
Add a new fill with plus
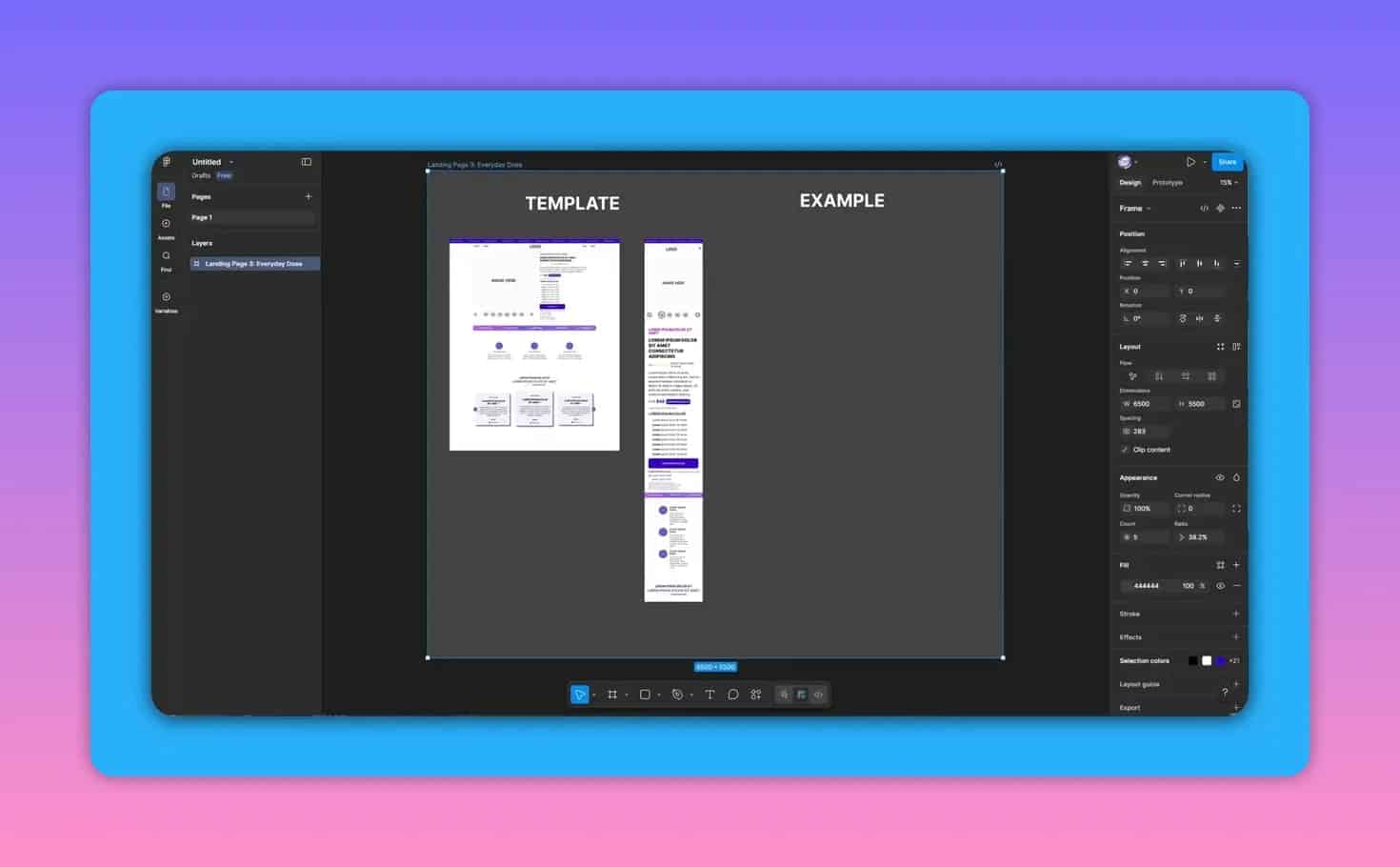[x=1236, y=565]
